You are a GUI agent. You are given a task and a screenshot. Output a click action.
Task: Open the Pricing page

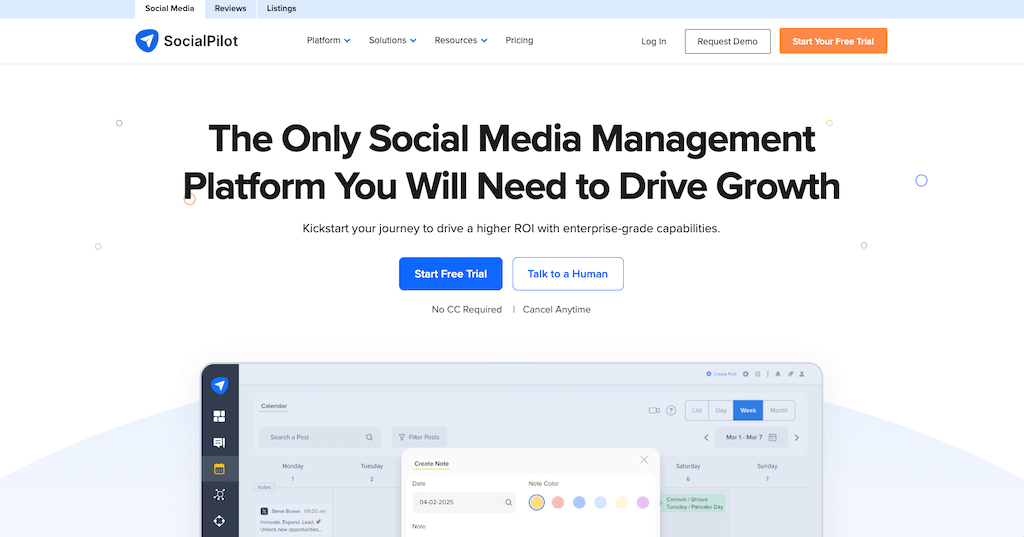click(x=519, y=41)
